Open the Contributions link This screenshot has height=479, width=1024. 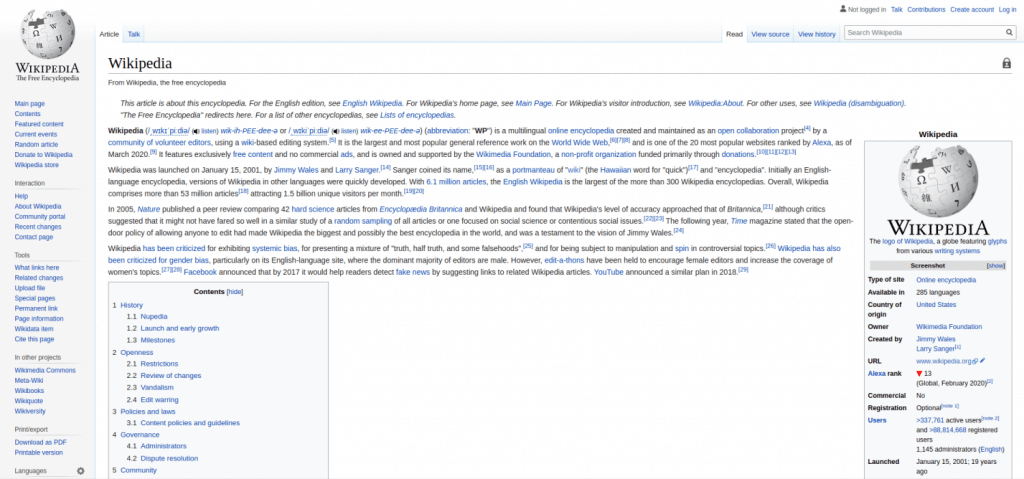click(926, 10)
